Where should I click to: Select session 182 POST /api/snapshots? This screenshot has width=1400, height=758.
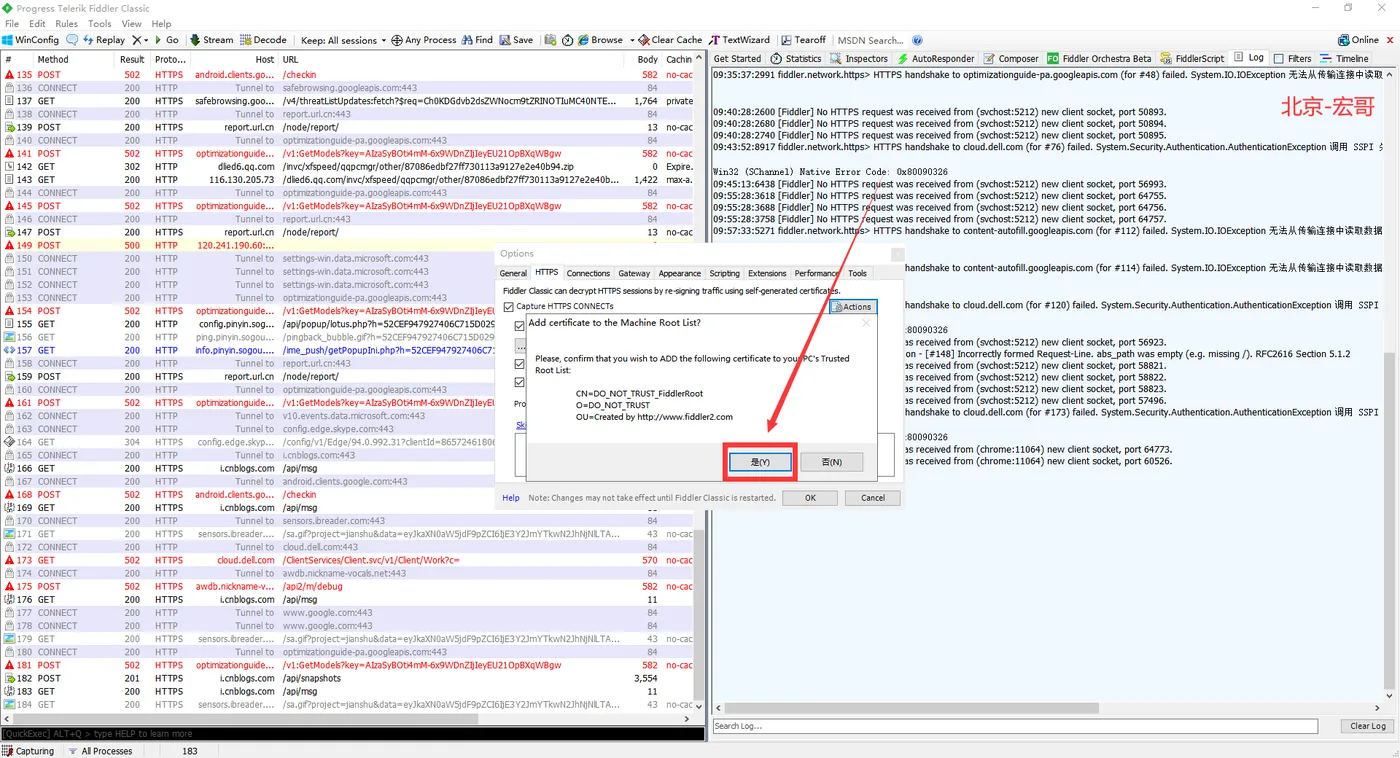pyautogui.click(x=348, y=678)
